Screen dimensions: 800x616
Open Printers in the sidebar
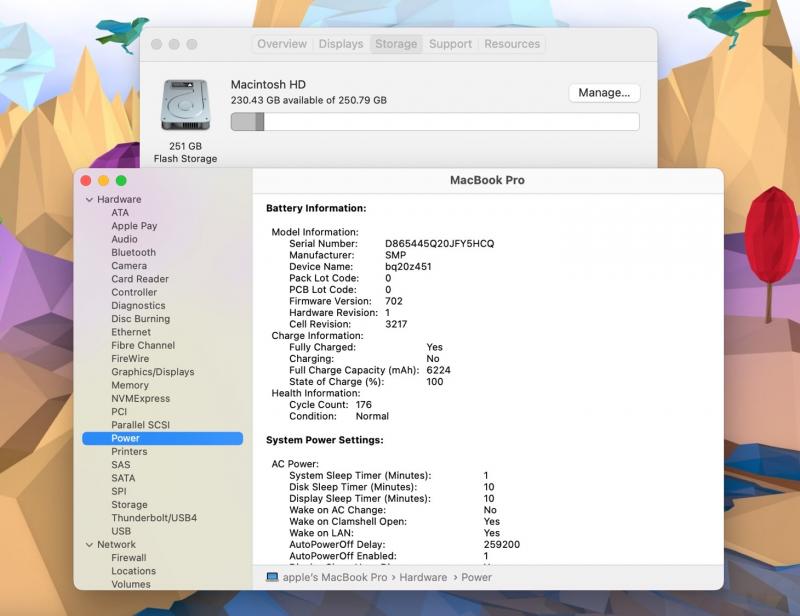129,451
